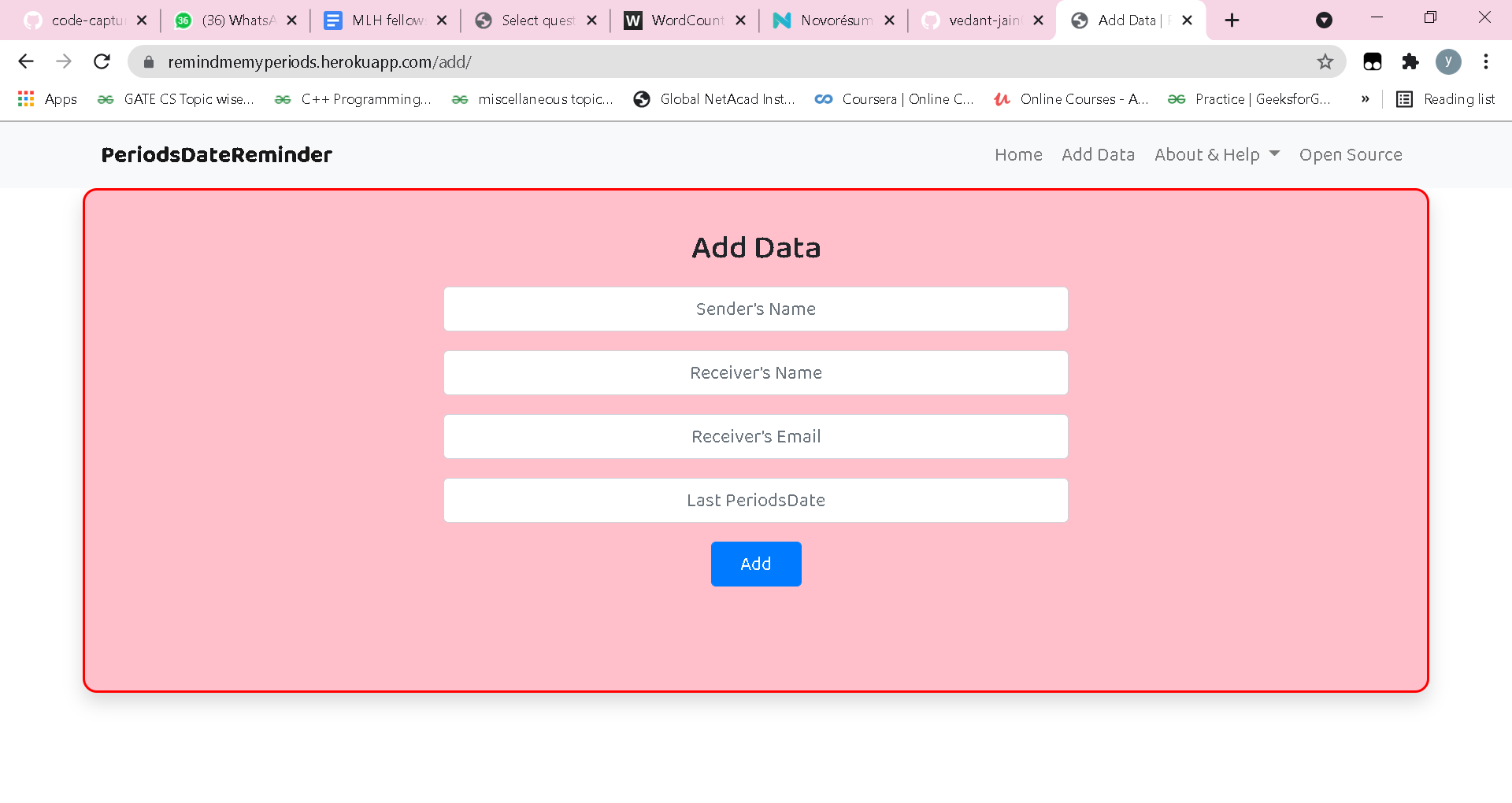1512x803 pixels.
Task: Open a new tab with the plus icon
Action: tap(1232, 20)
